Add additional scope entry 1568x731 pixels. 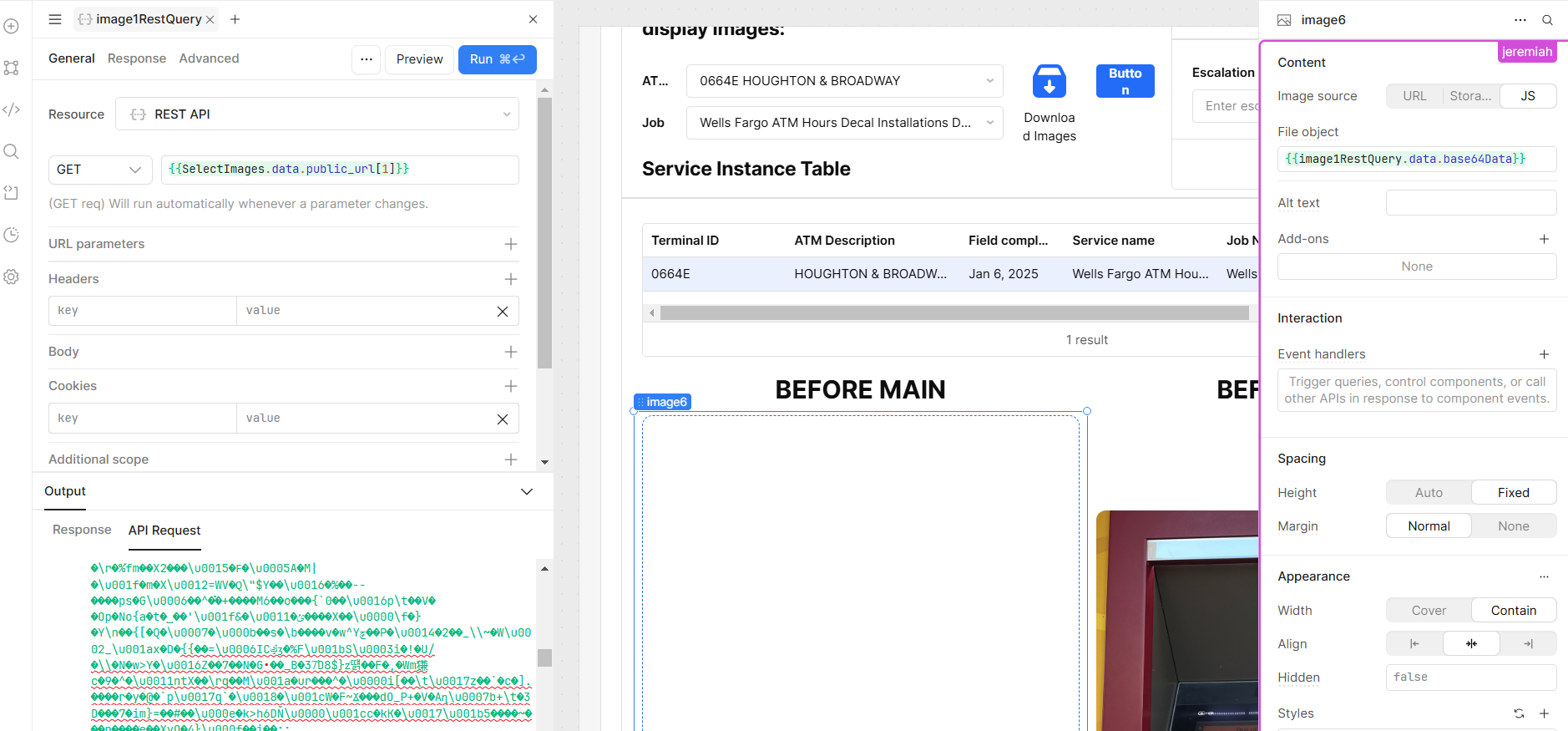tap(511, 459)
